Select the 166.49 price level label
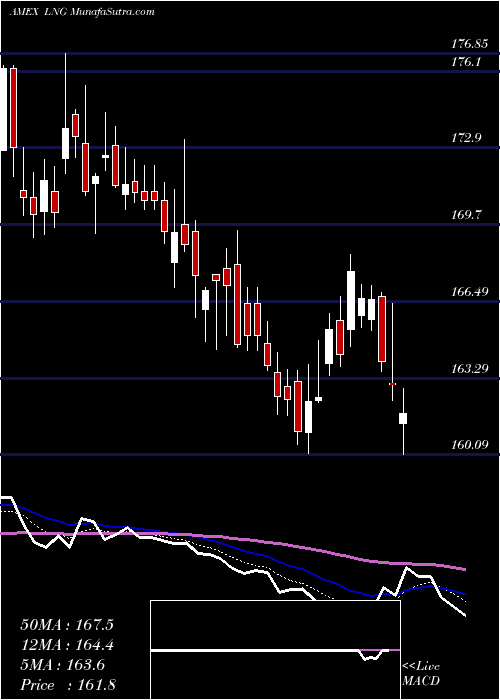Image resolution: width=500 pixels, height=700 pixels. 470,292
